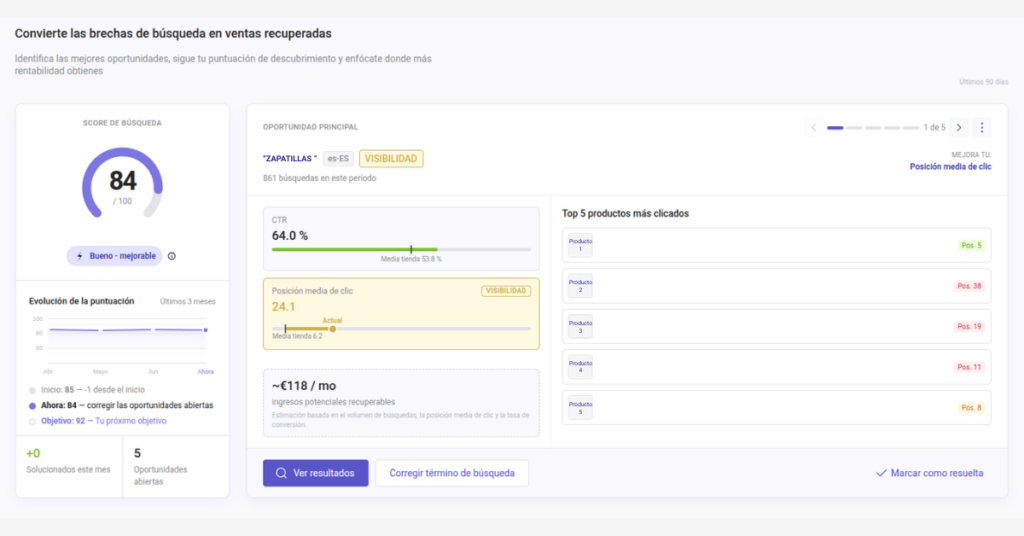Click the +0 Solucionados este mes figure

click(x=33, y=453)
